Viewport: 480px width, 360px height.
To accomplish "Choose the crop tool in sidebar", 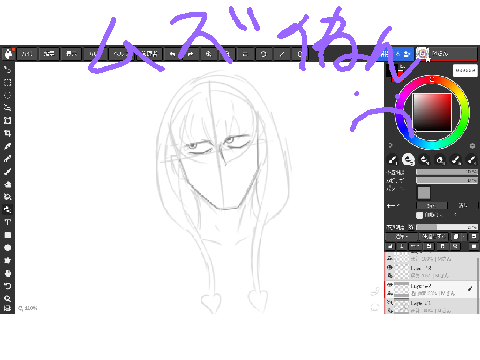I will coord(7,133).
